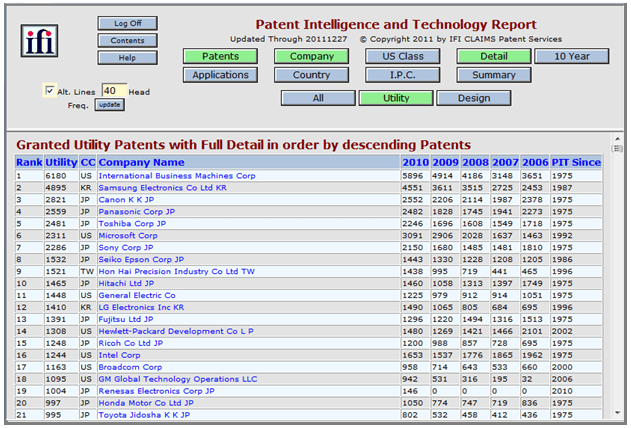Click the 2010 value 3091 for Microsoft
The height and width of the screenshot is (428, 631).
(x=412, y=236)
